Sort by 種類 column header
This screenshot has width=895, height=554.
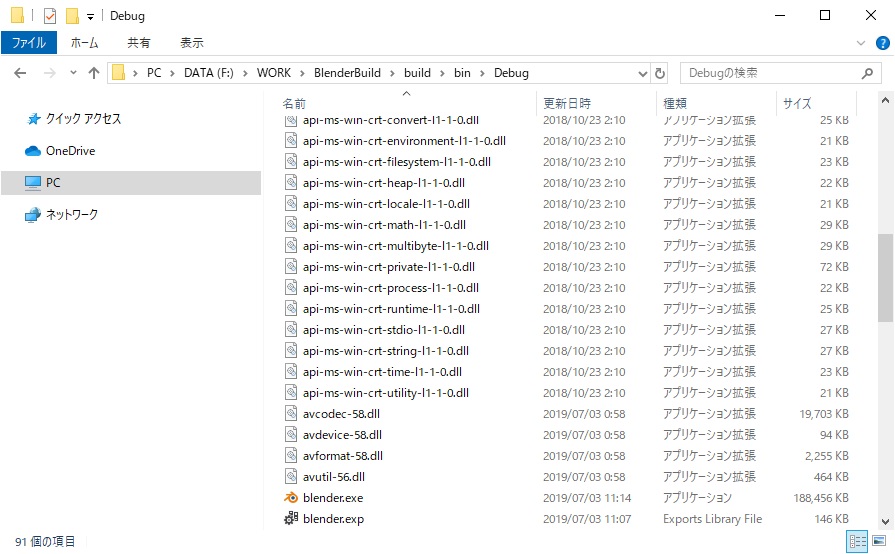pyautogui.click(x=675, y=103)
